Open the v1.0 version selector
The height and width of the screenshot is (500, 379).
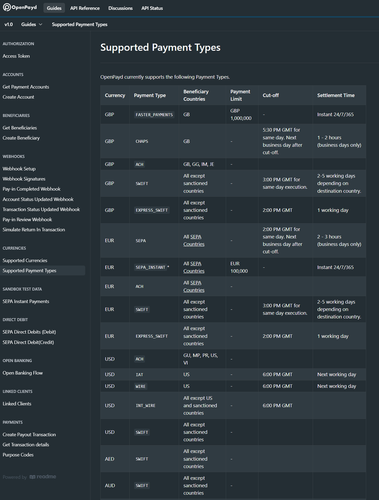pyautogui.click(x=8, y=24)
